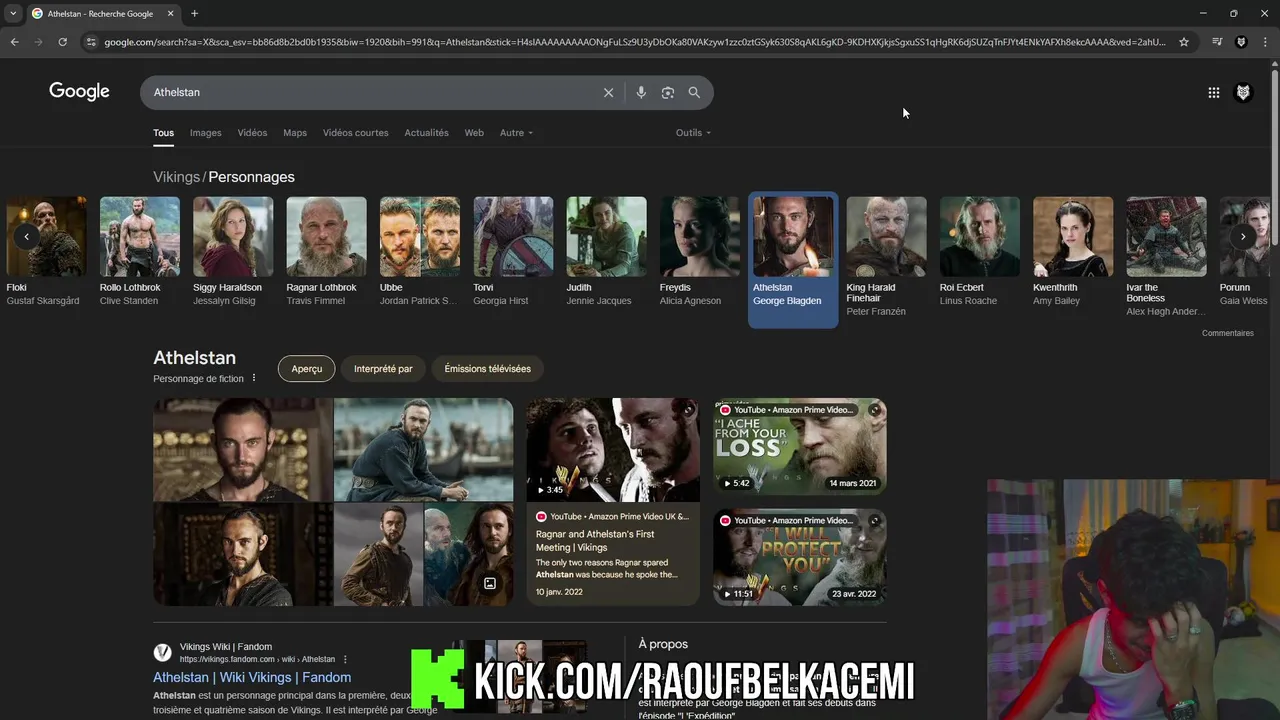Open Athelstan Wiki Vikings Fandom result
Viewport: 1280px width, 720px height.
[x=252, y=677]
